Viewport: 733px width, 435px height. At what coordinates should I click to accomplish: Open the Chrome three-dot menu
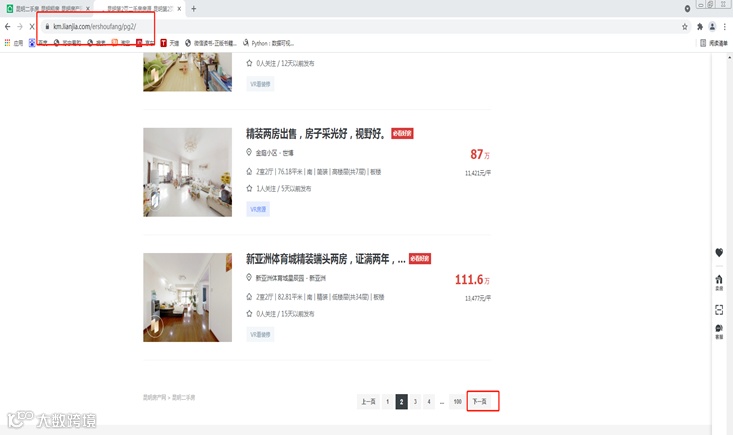click(x=725, y=27)
